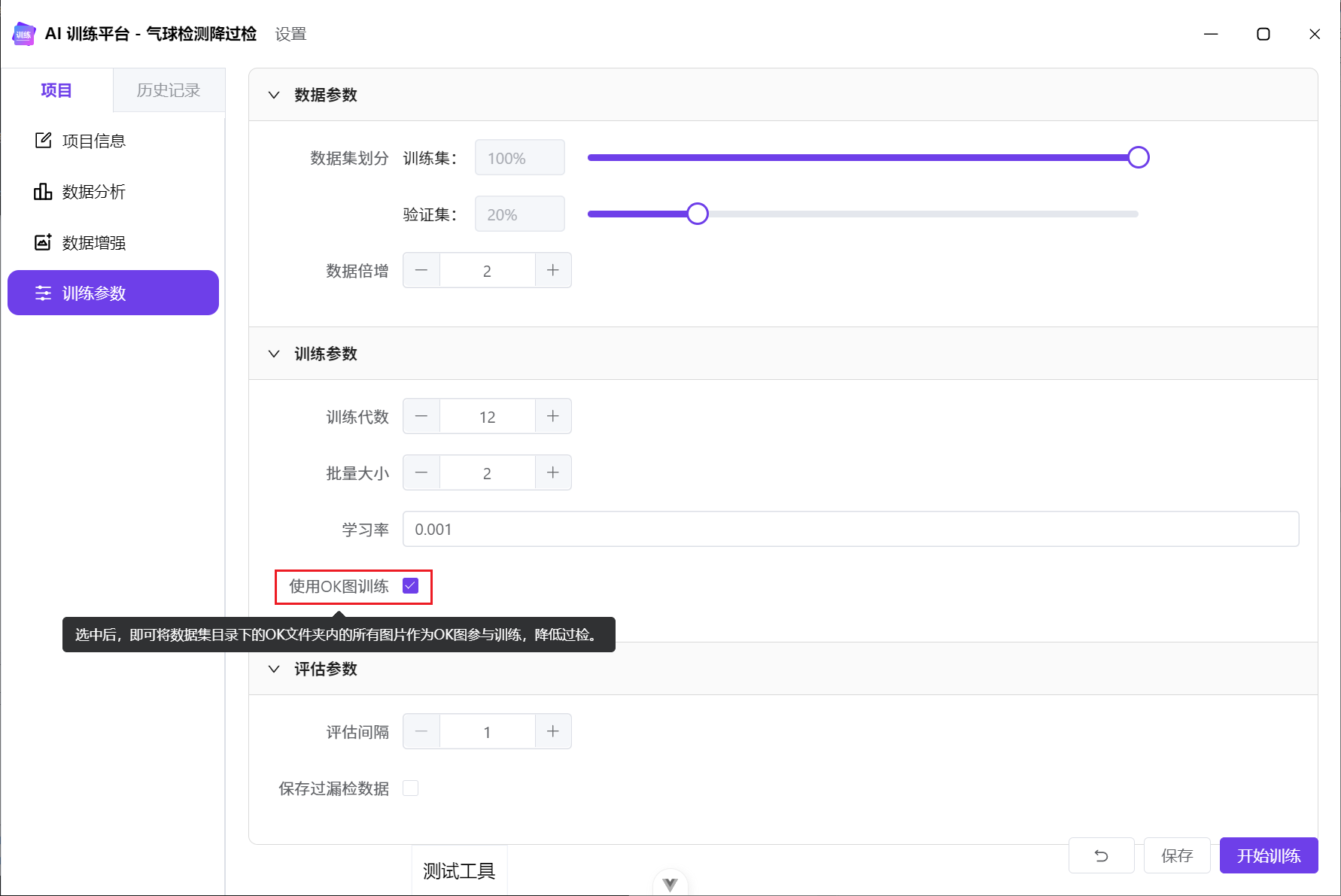Screen dimensions: 1341x896
Task: Open data analysis via bar chart icon
Action: pyautogui.click(x=43, y=192)
